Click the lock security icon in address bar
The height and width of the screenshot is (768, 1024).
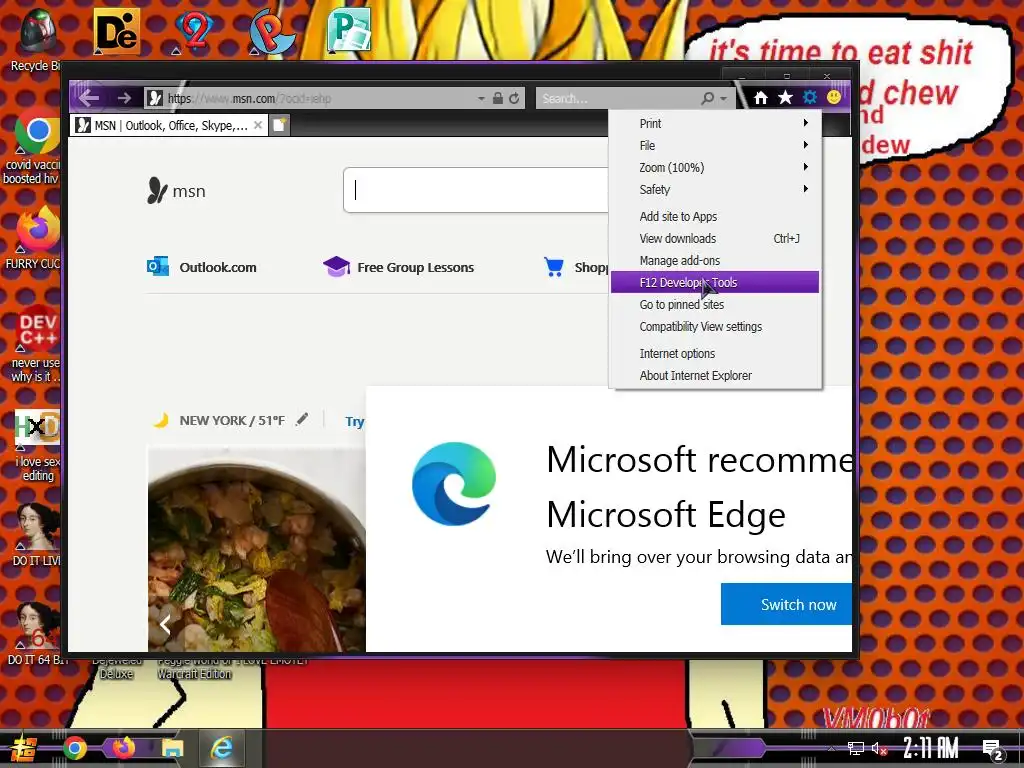pyautogui.click(x=498, y=98)
